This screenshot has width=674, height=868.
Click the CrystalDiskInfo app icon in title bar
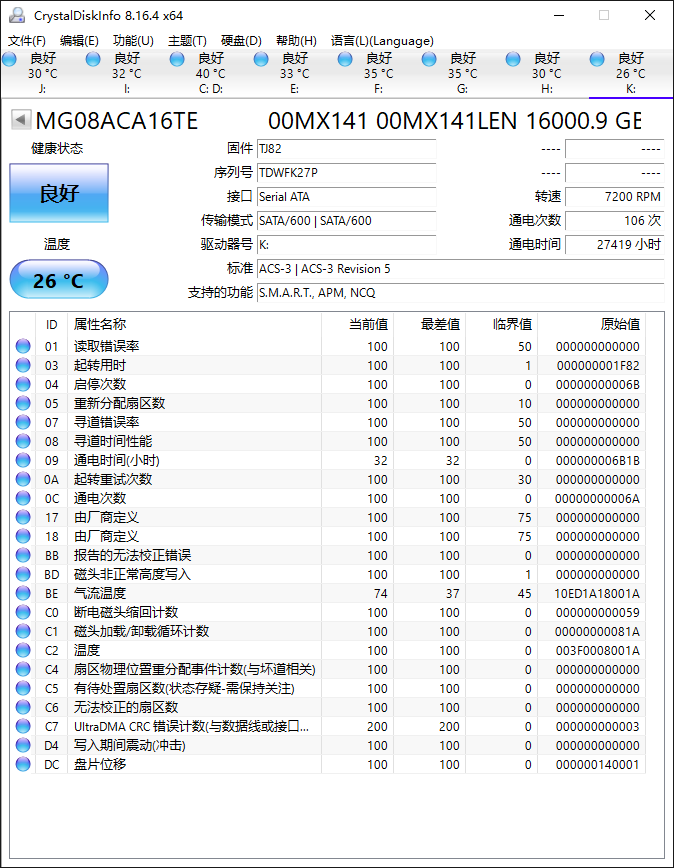click(x=18, y=16)
